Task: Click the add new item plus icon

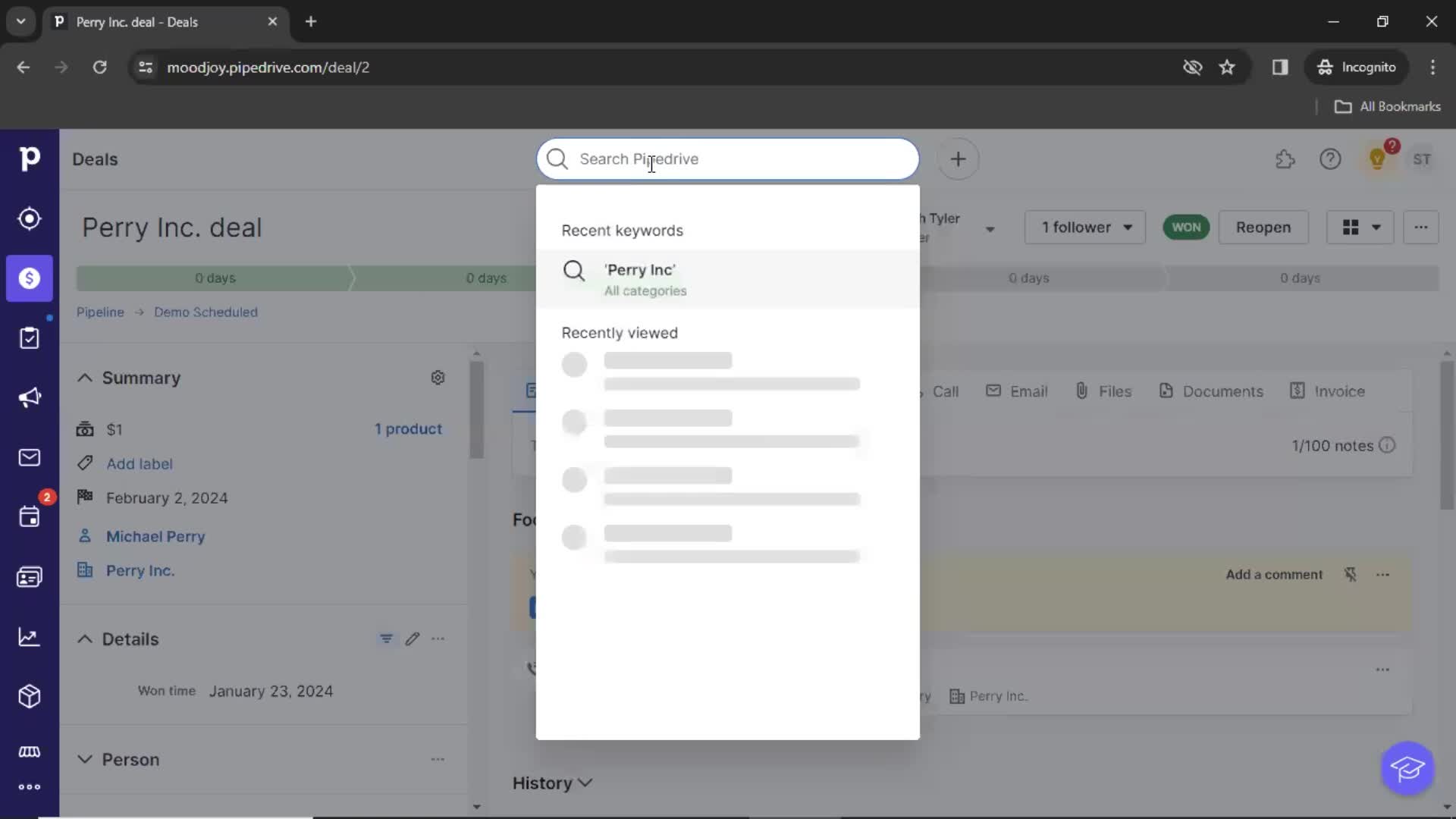Action: point(958,159)
